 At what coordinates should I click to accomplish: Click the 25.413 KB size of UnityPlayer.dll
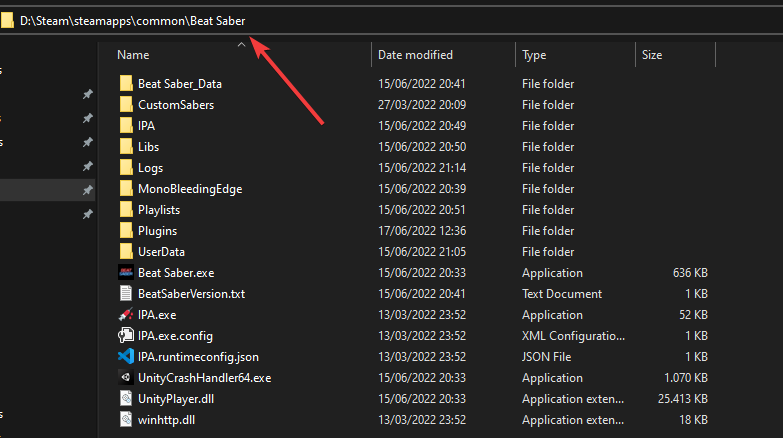pyautogui.click(x=683, y=399)
